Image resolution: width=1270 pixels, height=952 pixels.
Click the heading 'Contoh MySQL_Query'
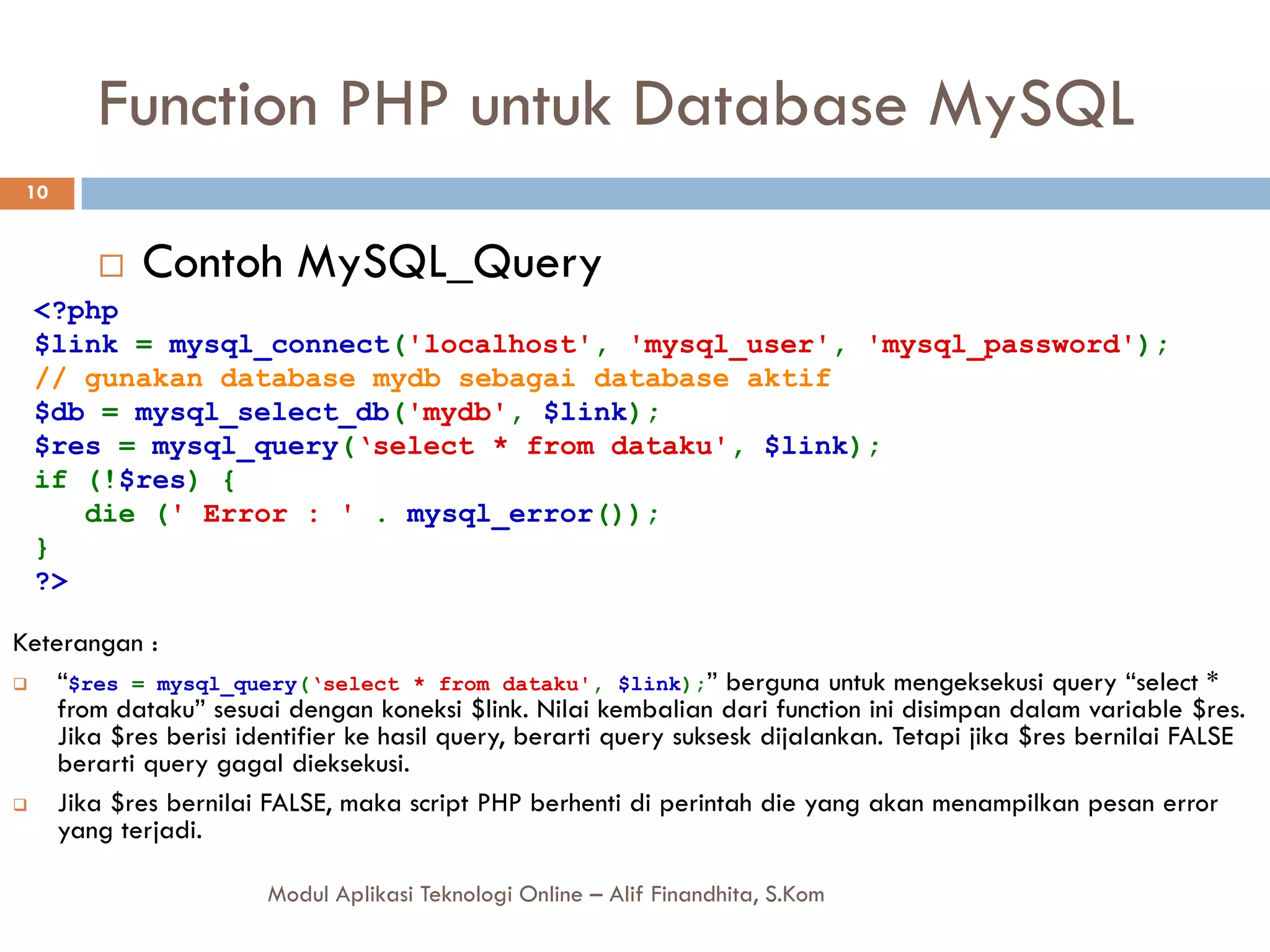click(x=371, y=263)
